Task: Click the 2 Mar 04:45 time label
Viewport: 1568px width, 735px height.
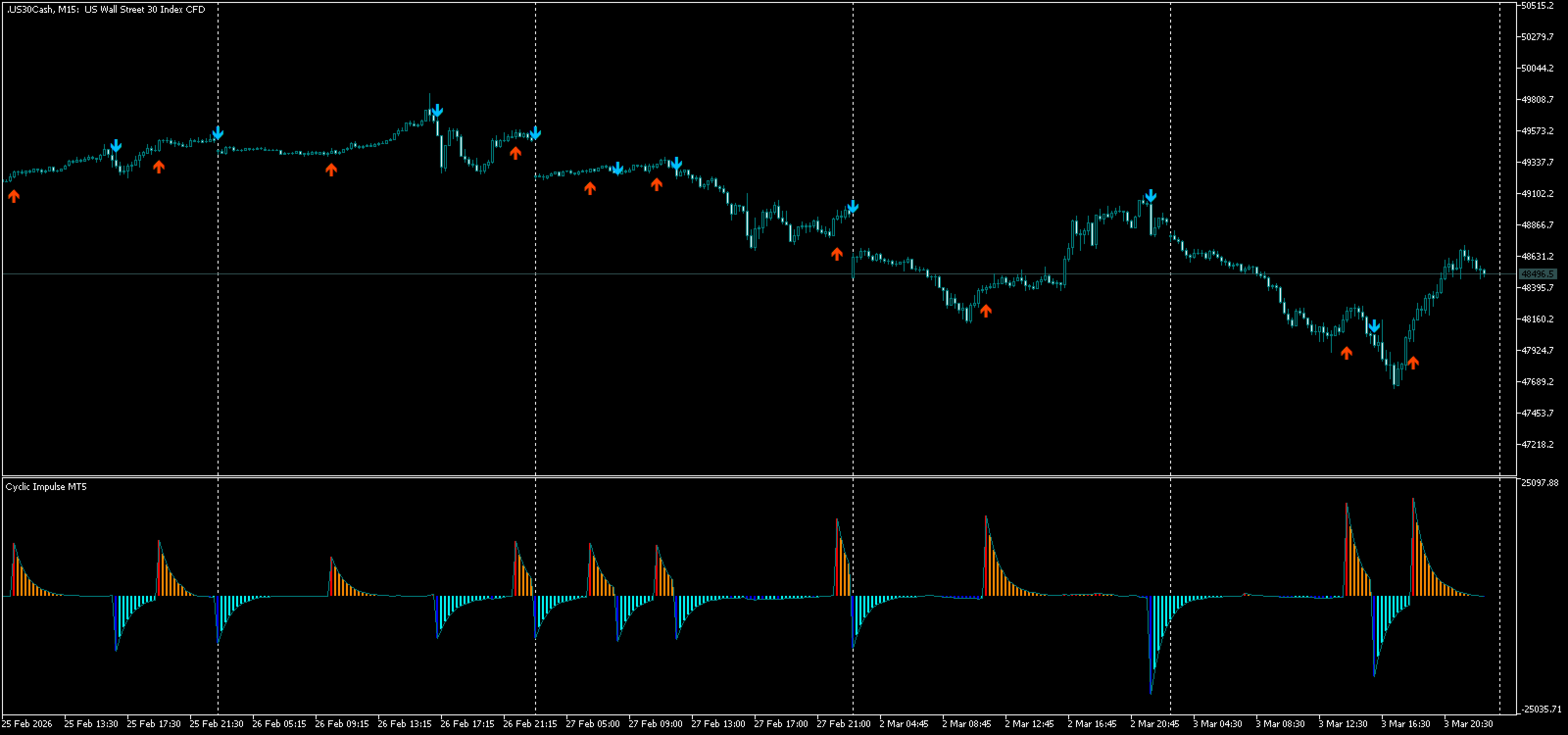Action: pyautogui.click(x=904, y=724)
